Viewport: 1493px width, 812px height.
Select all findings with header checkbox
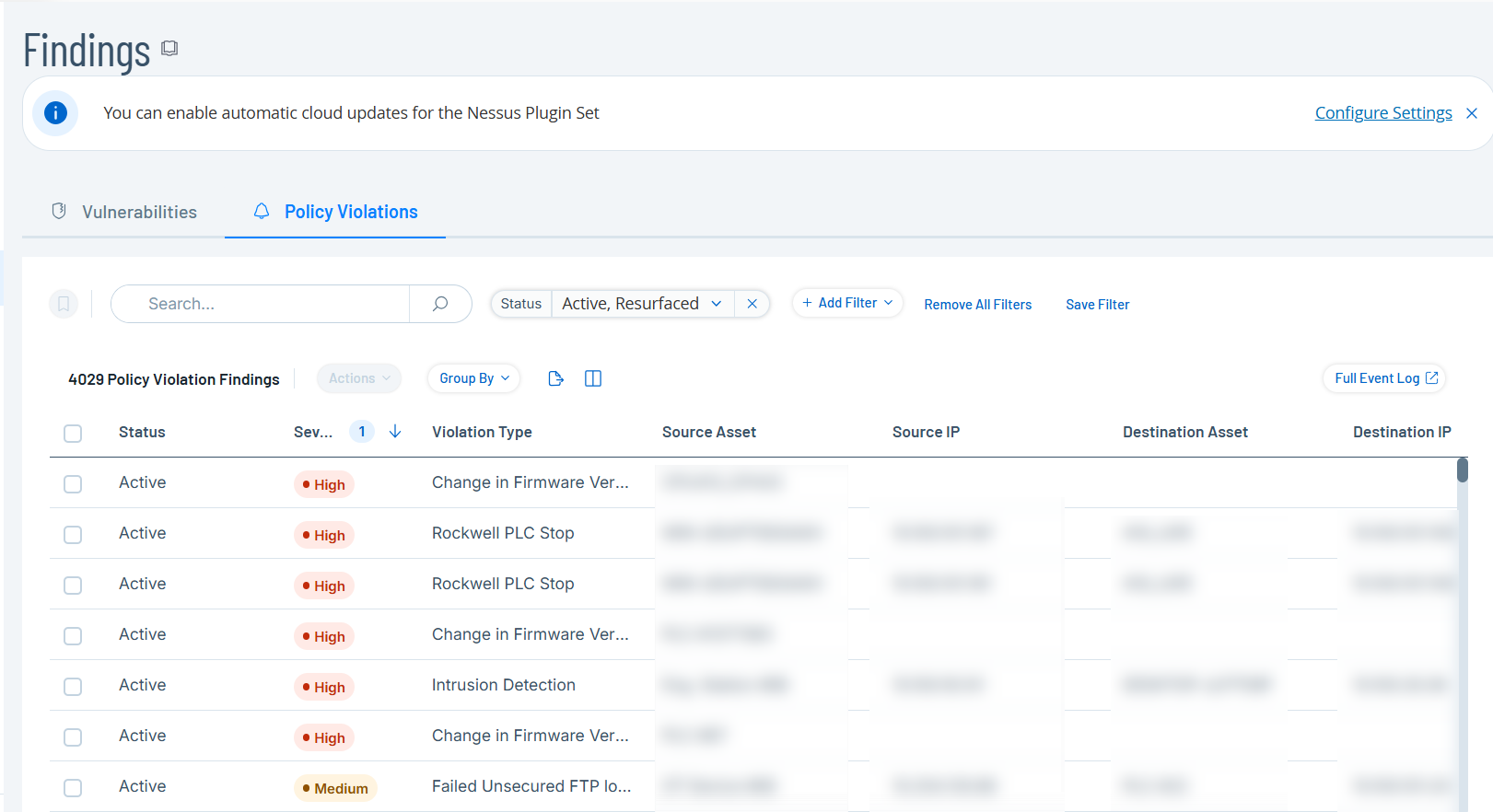(73, 434)
